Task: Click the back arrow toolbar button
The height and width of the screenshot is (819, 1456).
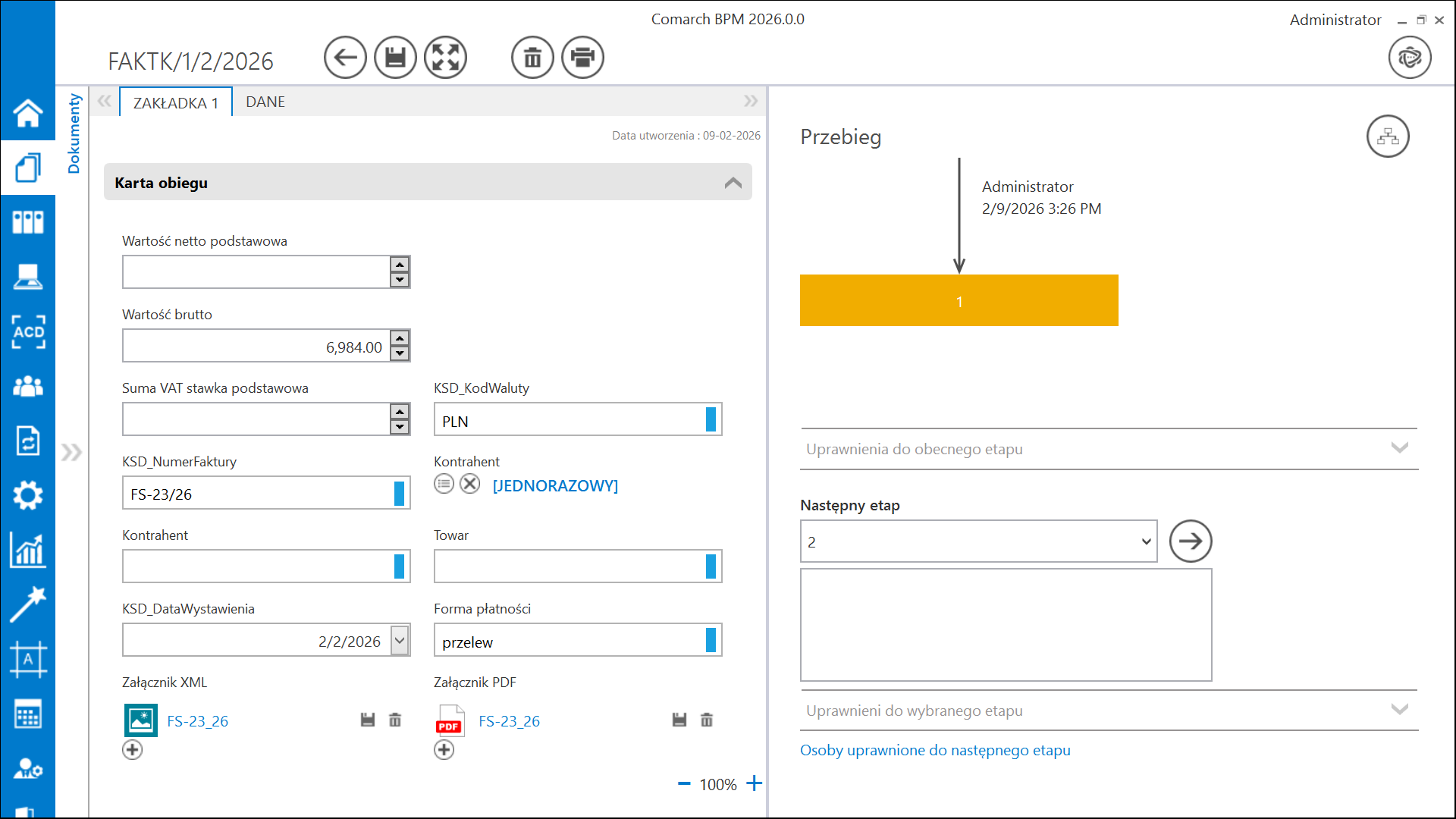Action: point(345,58)
